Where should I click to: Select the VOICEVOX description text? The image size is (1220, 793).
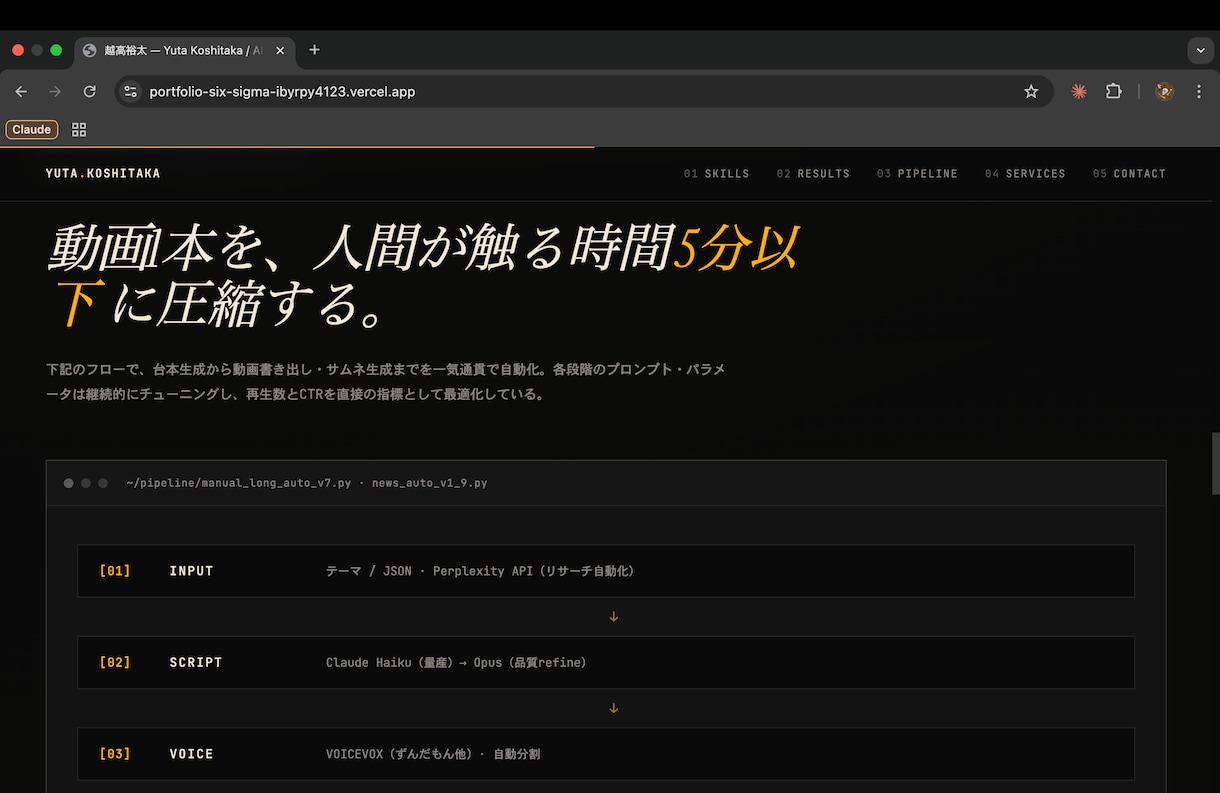[433, 754]
